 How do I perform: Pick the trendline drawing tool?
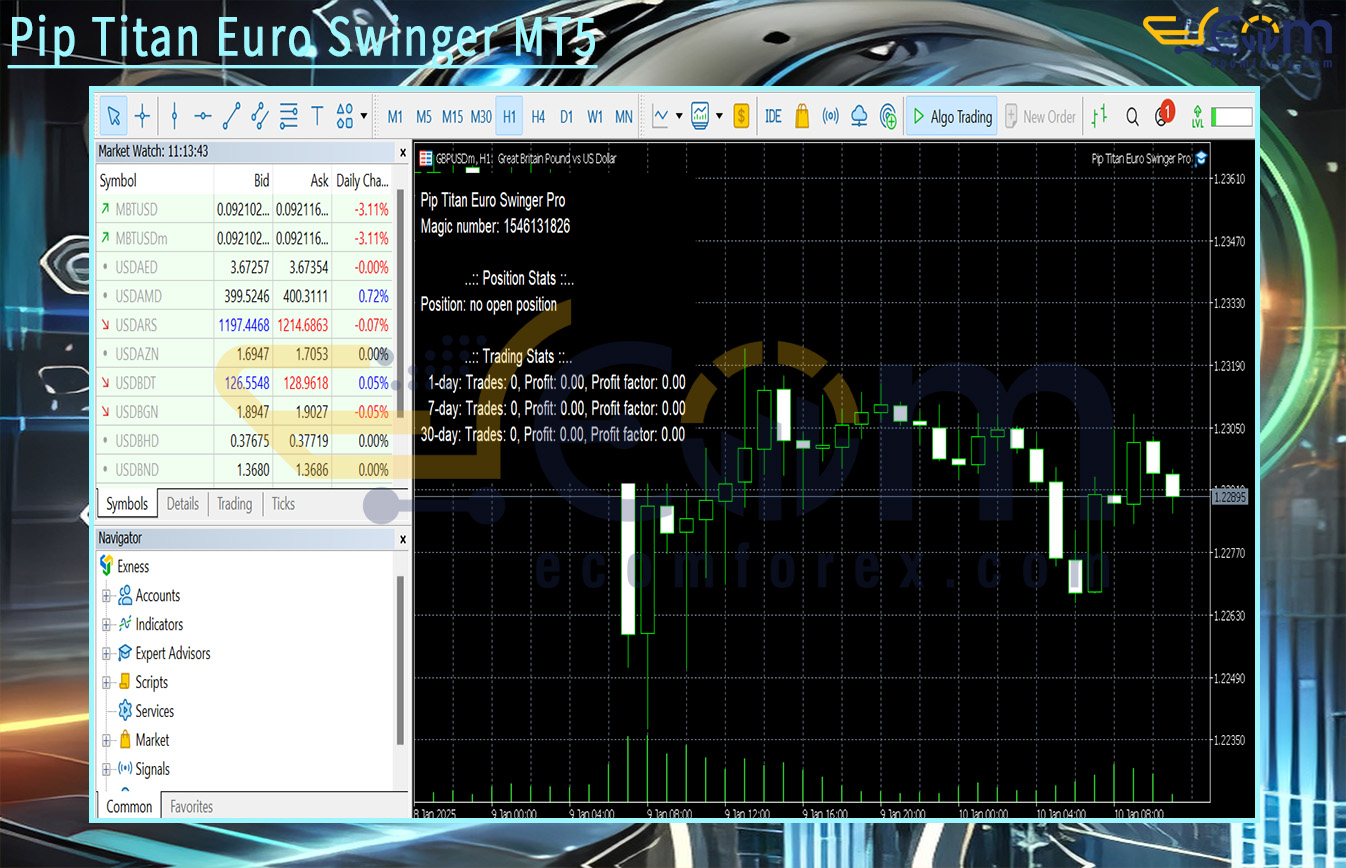tap(231, 117)
